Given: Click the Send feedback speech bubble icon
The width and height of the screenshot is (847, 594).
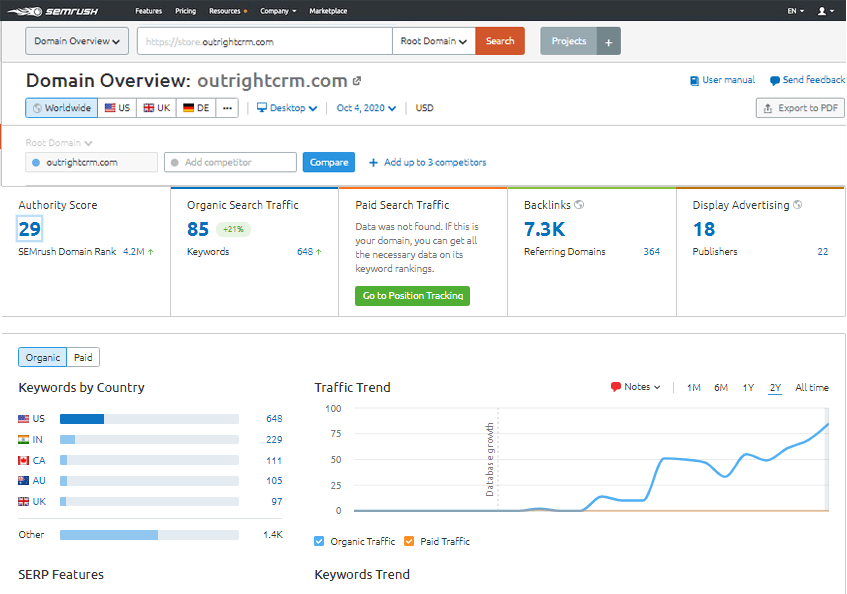Looking at the screenshot, I should pos(775,80).
